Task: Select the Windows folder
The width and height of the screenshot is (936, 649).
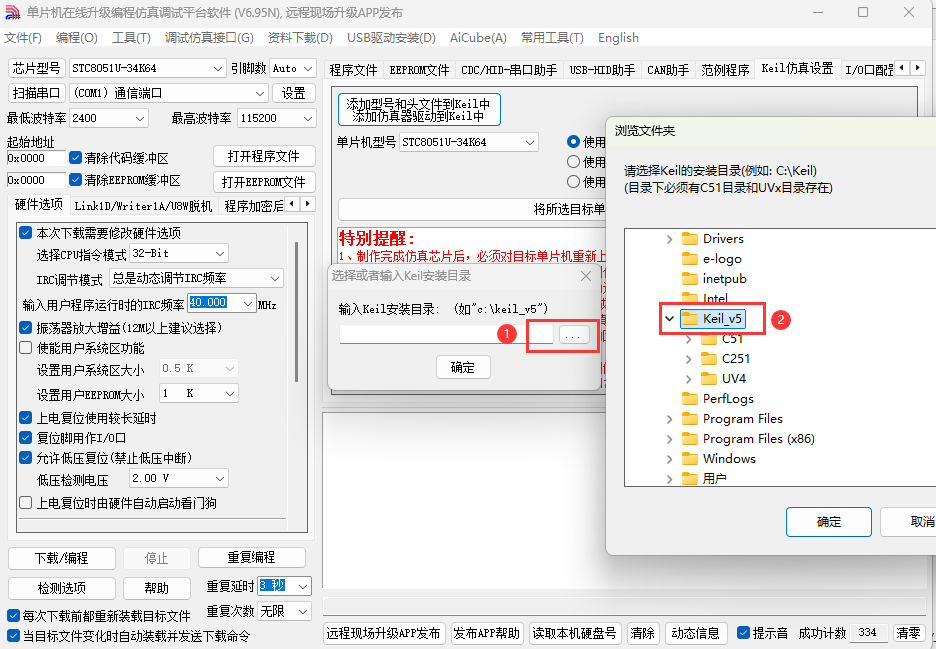Action: pos(719,459)
